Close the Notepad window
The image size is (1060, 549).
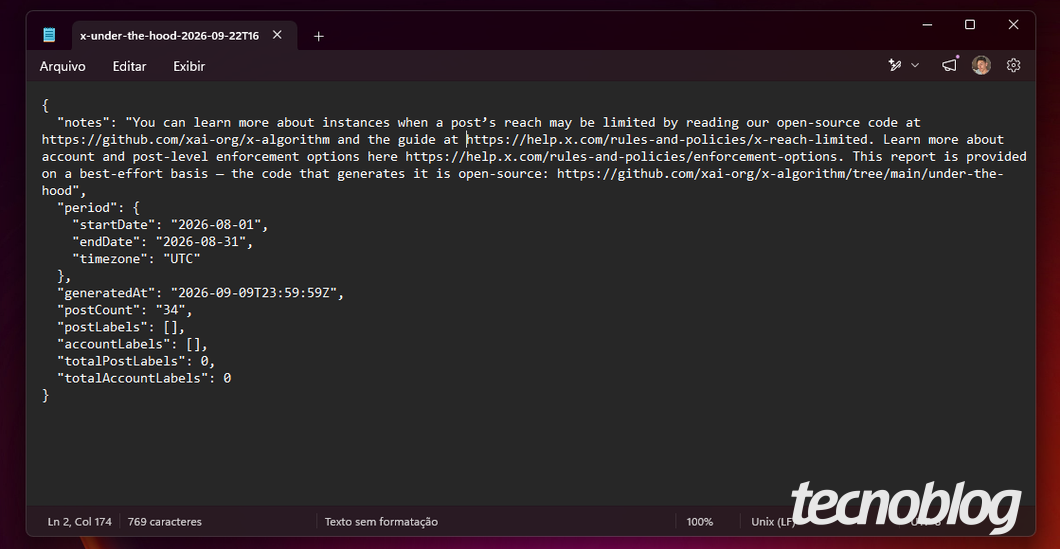[1013, 25]
